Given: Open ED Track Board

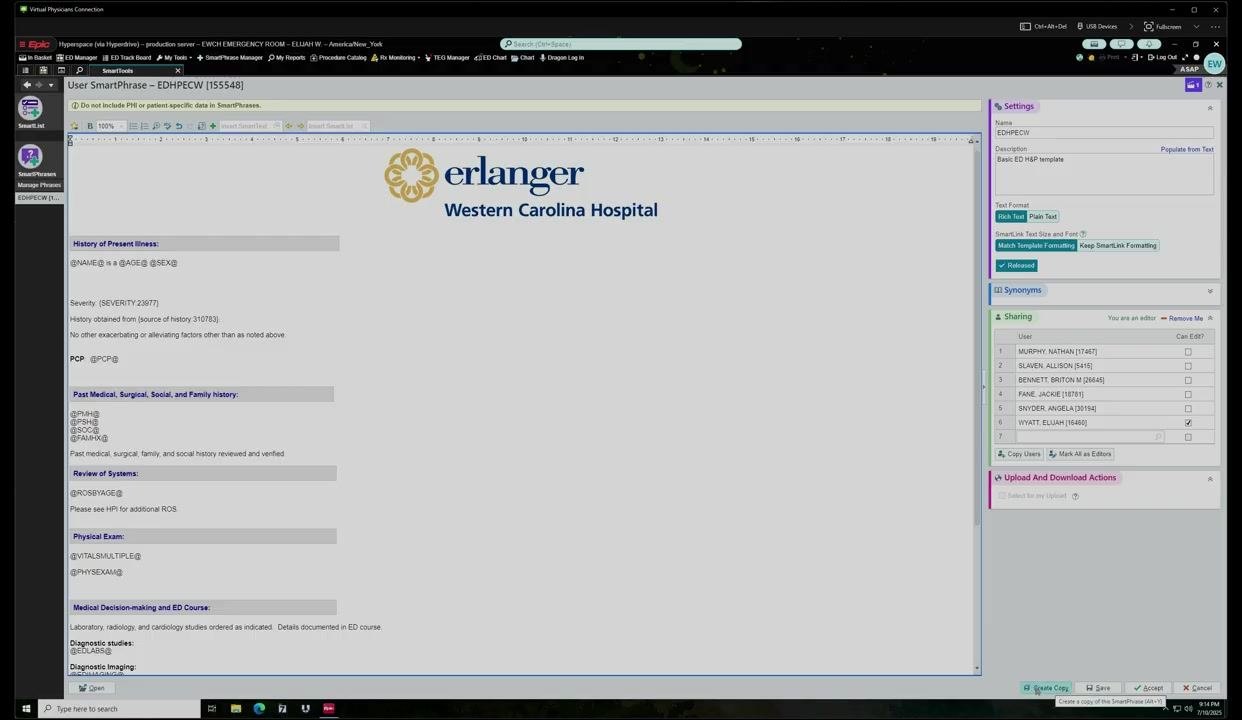Looking at the screenshot, I should click(x=127, y=58).
